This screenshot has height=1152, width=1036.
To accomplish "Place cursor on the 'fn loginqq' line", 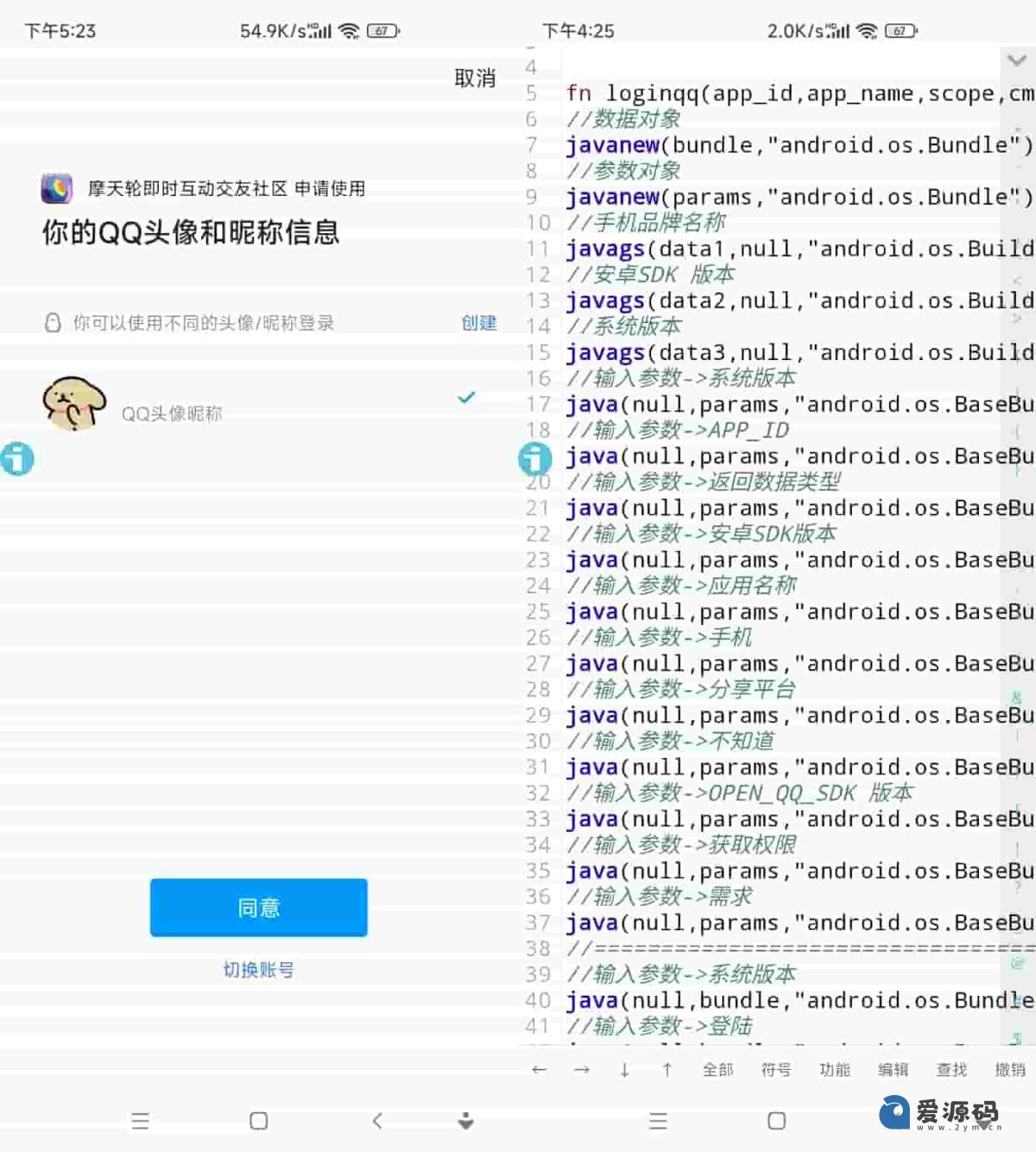I will pos(799,93).
